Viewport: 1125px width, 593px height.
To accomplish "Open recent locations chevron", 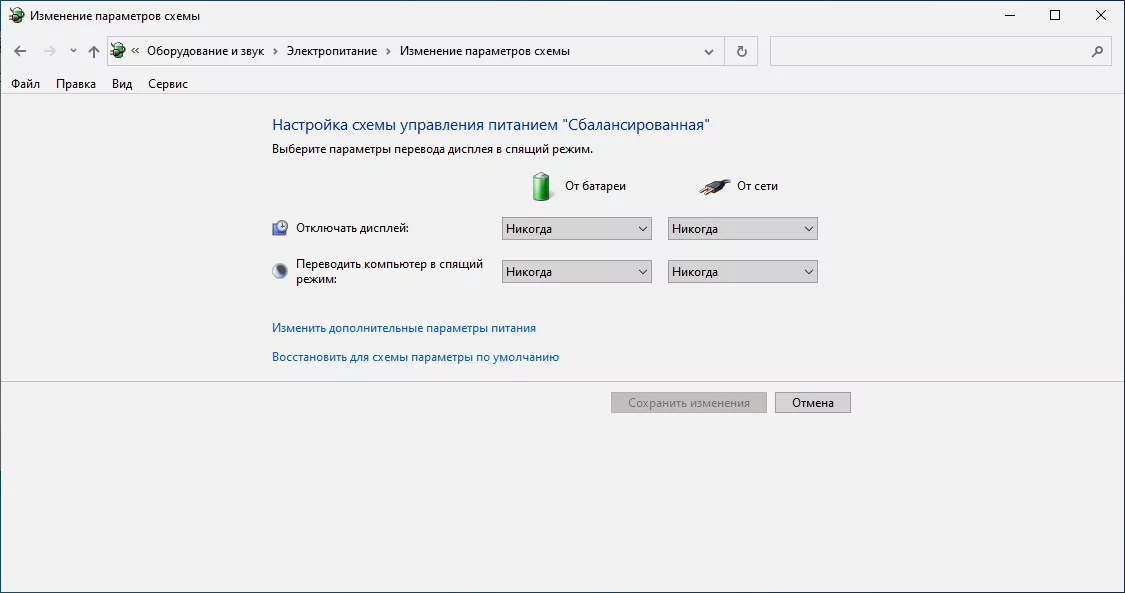I will pyautogui.click(x=73, y=51).
